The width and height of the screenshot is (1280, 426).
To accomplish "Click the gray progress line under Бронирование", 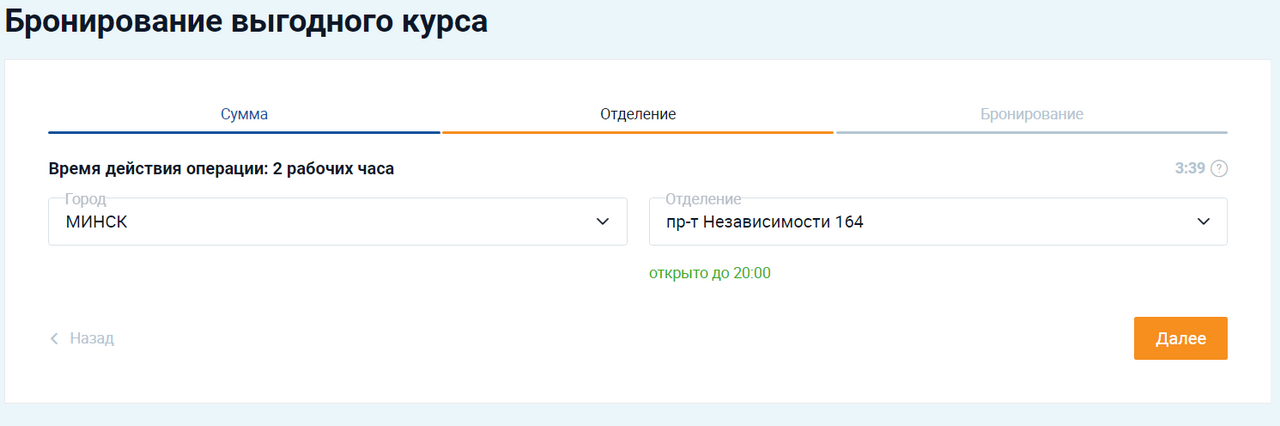I will (x=1032, y=132).
